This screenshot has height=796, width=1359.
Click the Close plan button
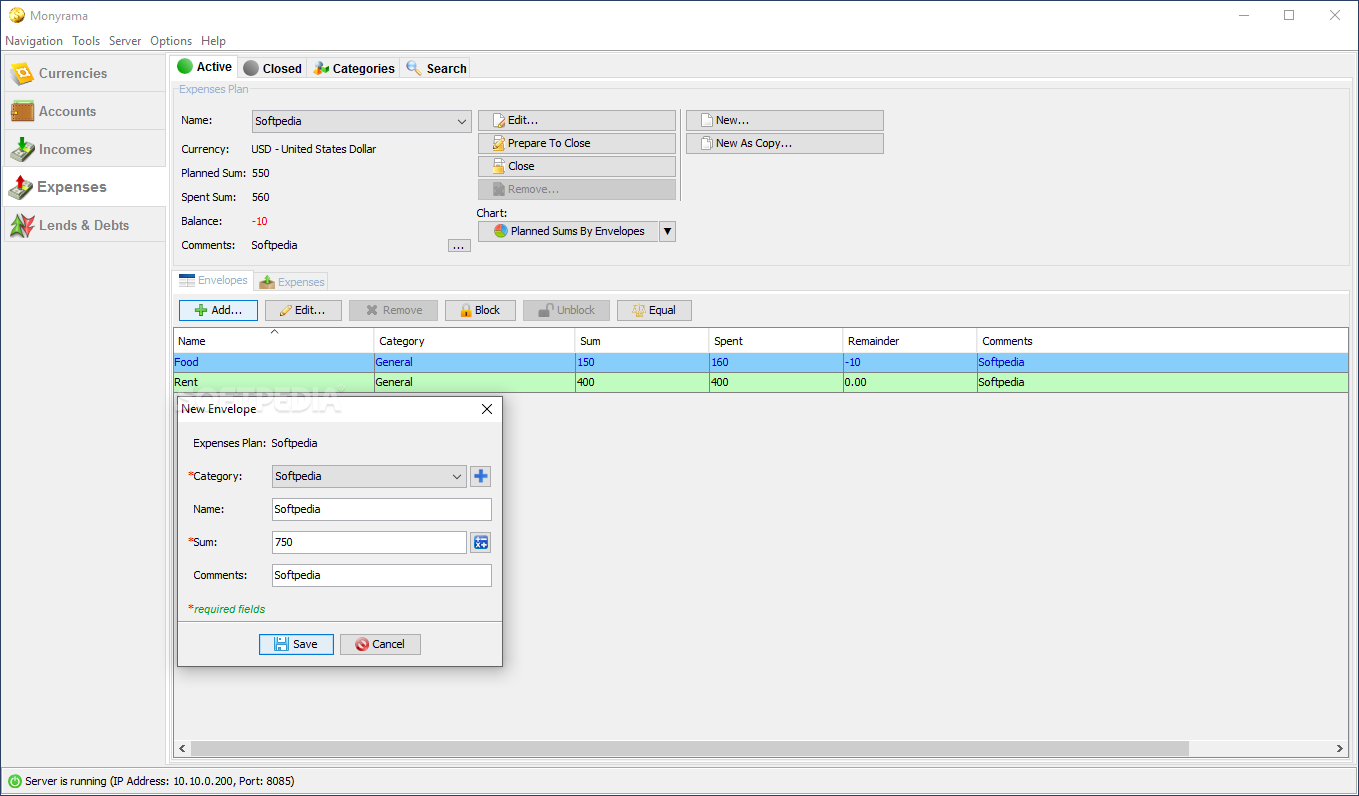coord(577,166)
